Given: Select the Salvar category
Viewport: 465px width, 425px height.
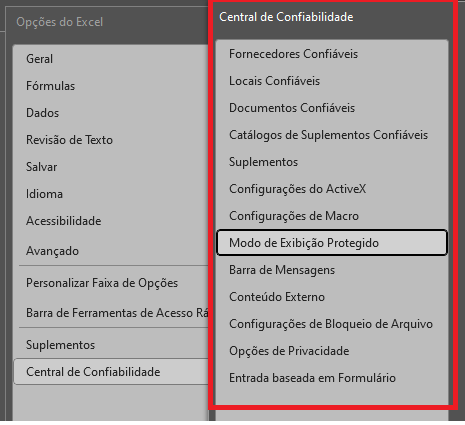Looking at the screenshot, I should 41,167.
